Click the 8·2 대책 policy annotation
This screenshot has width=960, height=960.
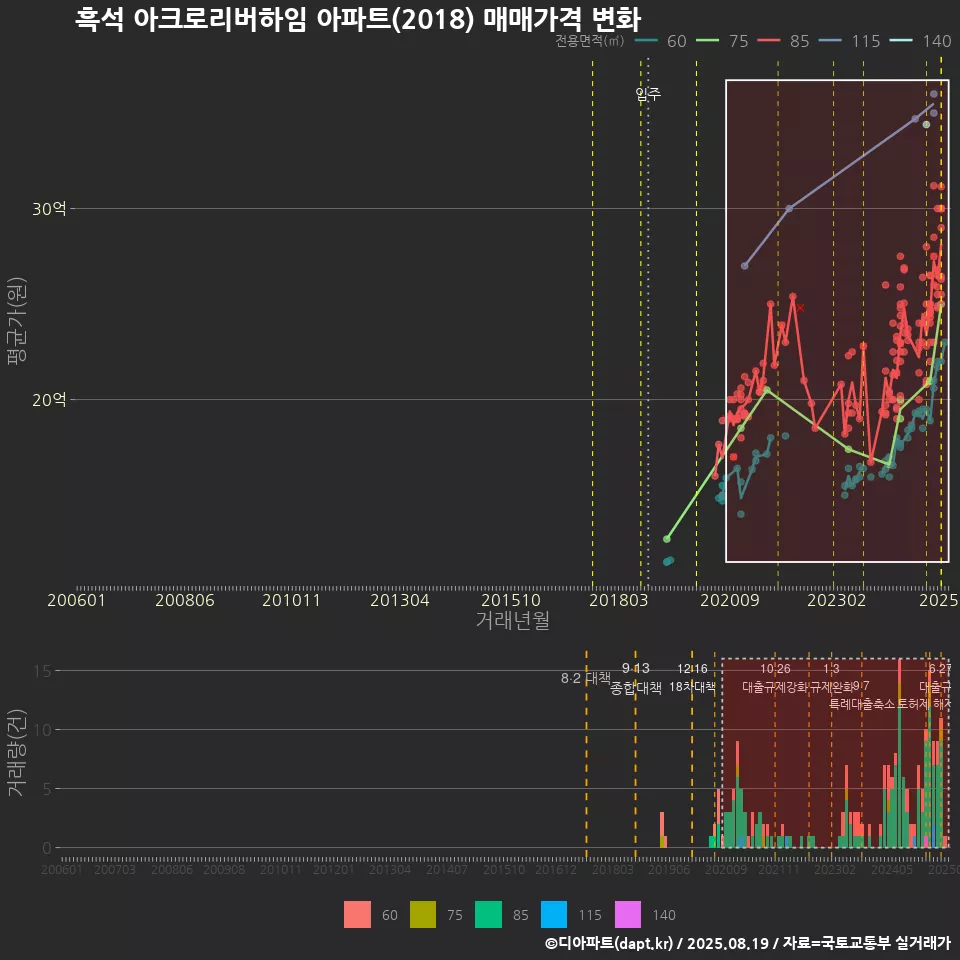[x=586, y=678]
